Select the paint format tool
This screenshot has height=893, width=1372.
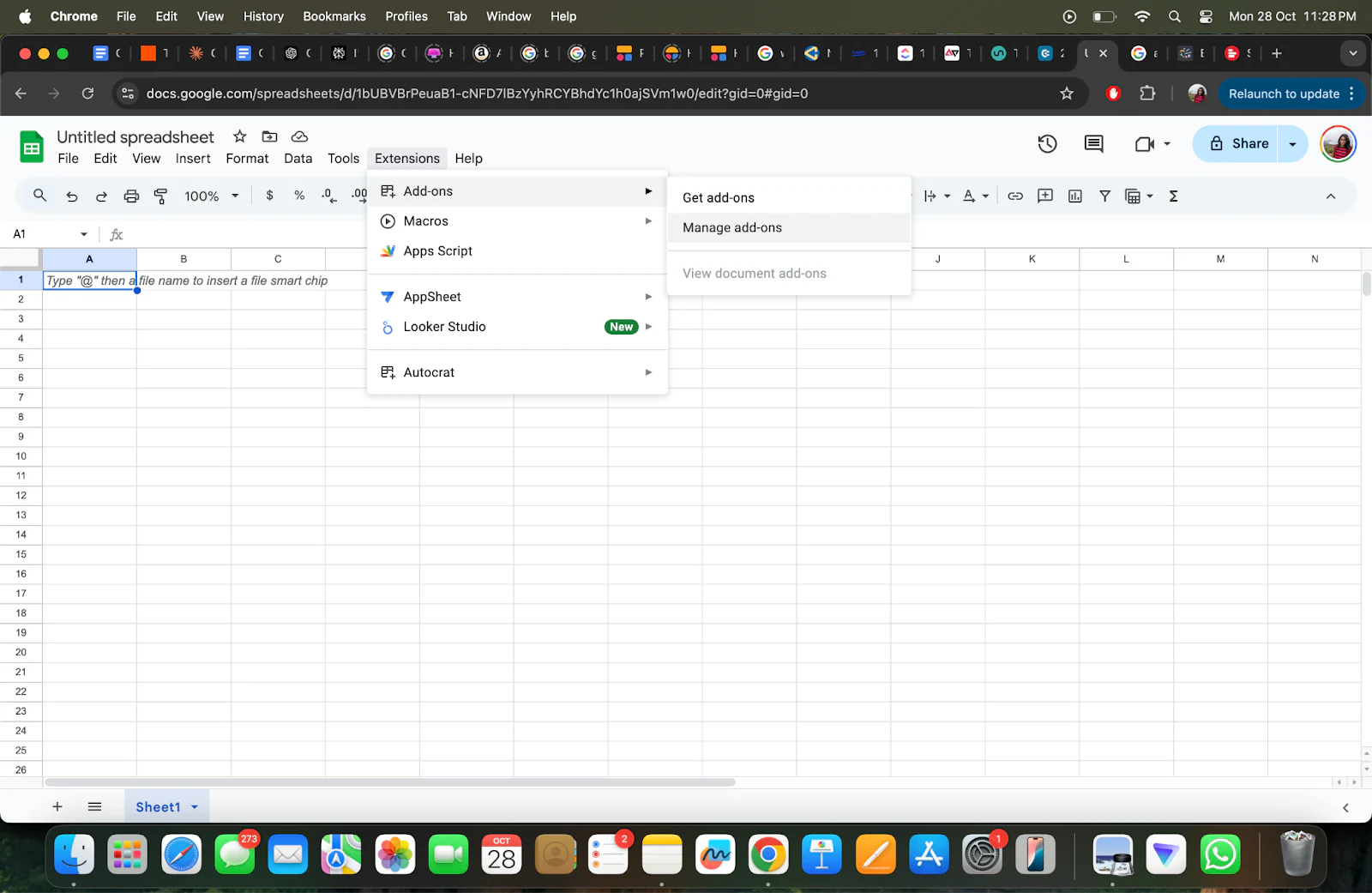[160, 196]
